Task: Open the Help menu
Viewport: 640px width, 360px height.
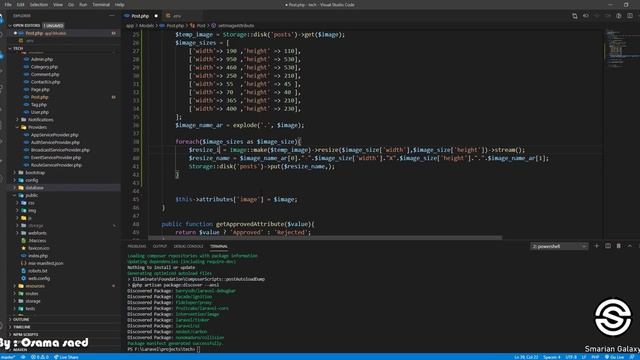Action: coord(119,4)
